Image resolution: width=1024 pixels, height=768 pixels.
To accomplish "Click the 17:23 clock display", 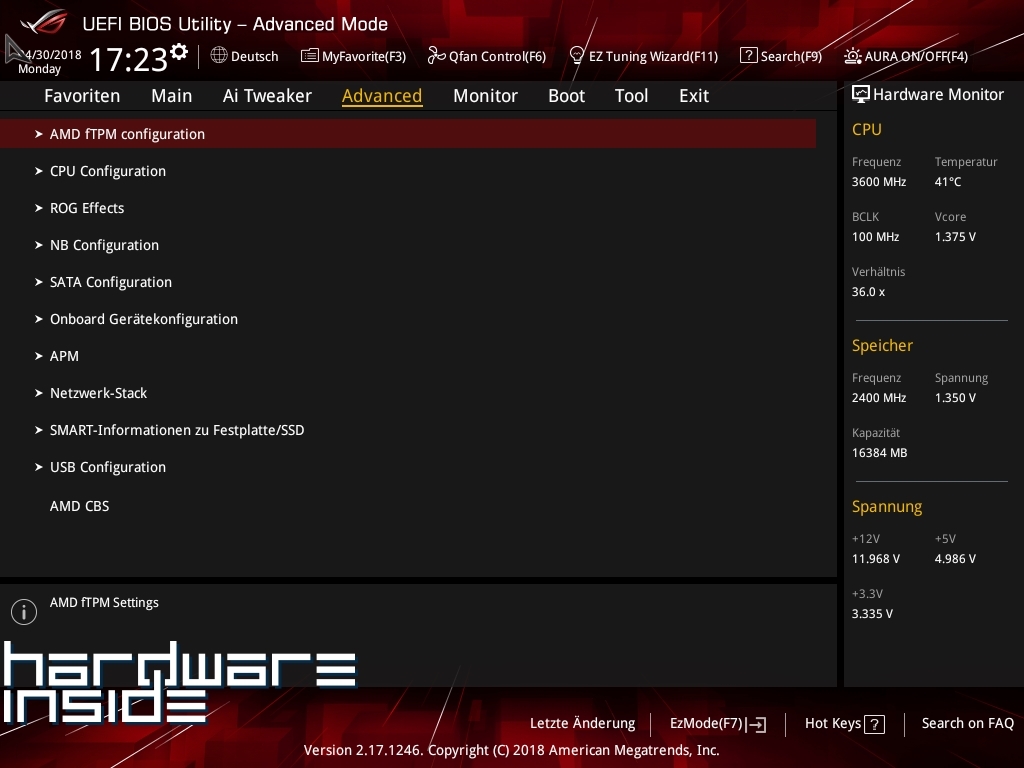I will (129, 60).
